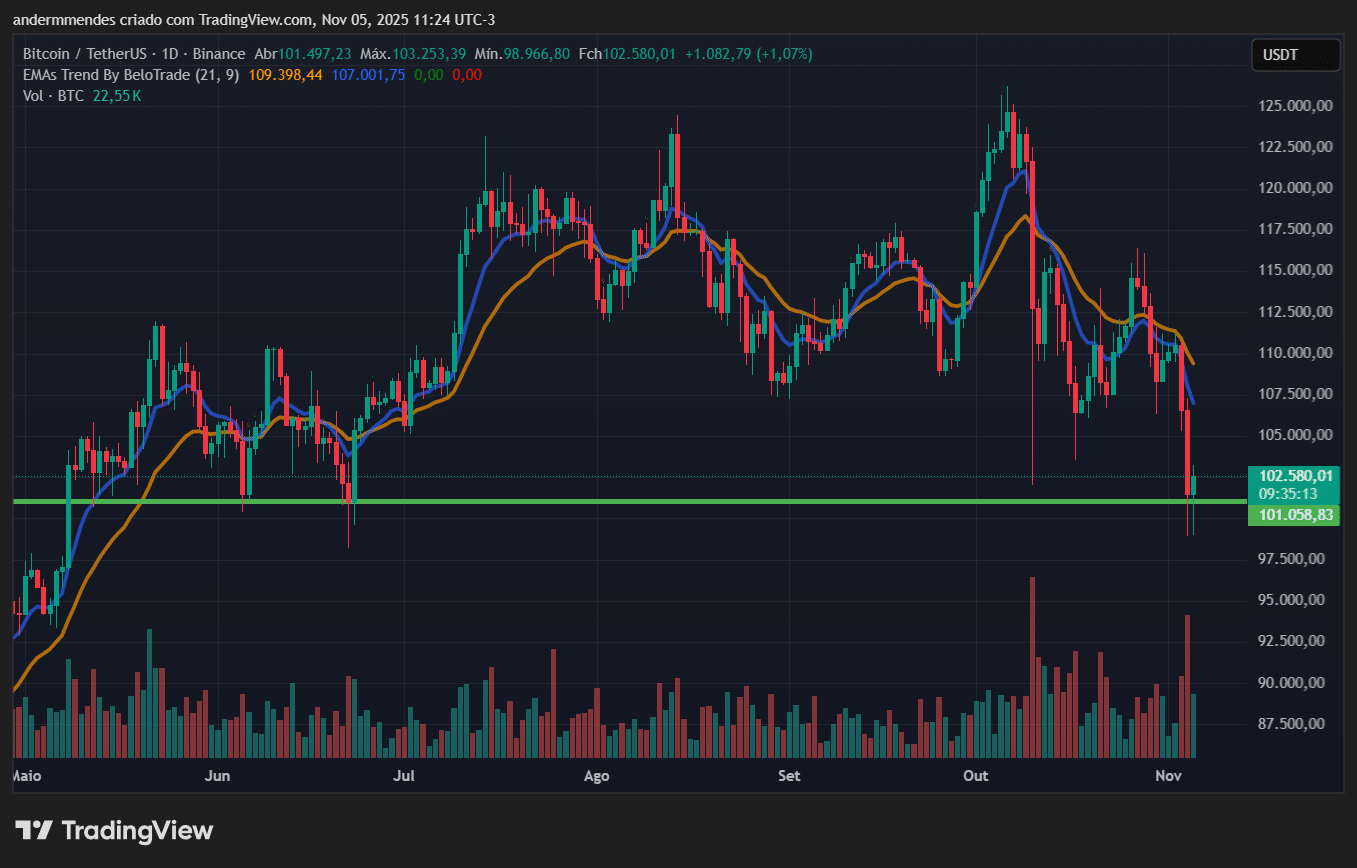Select the Bitcoin / TetherUS symbol title

pos(133,53)
